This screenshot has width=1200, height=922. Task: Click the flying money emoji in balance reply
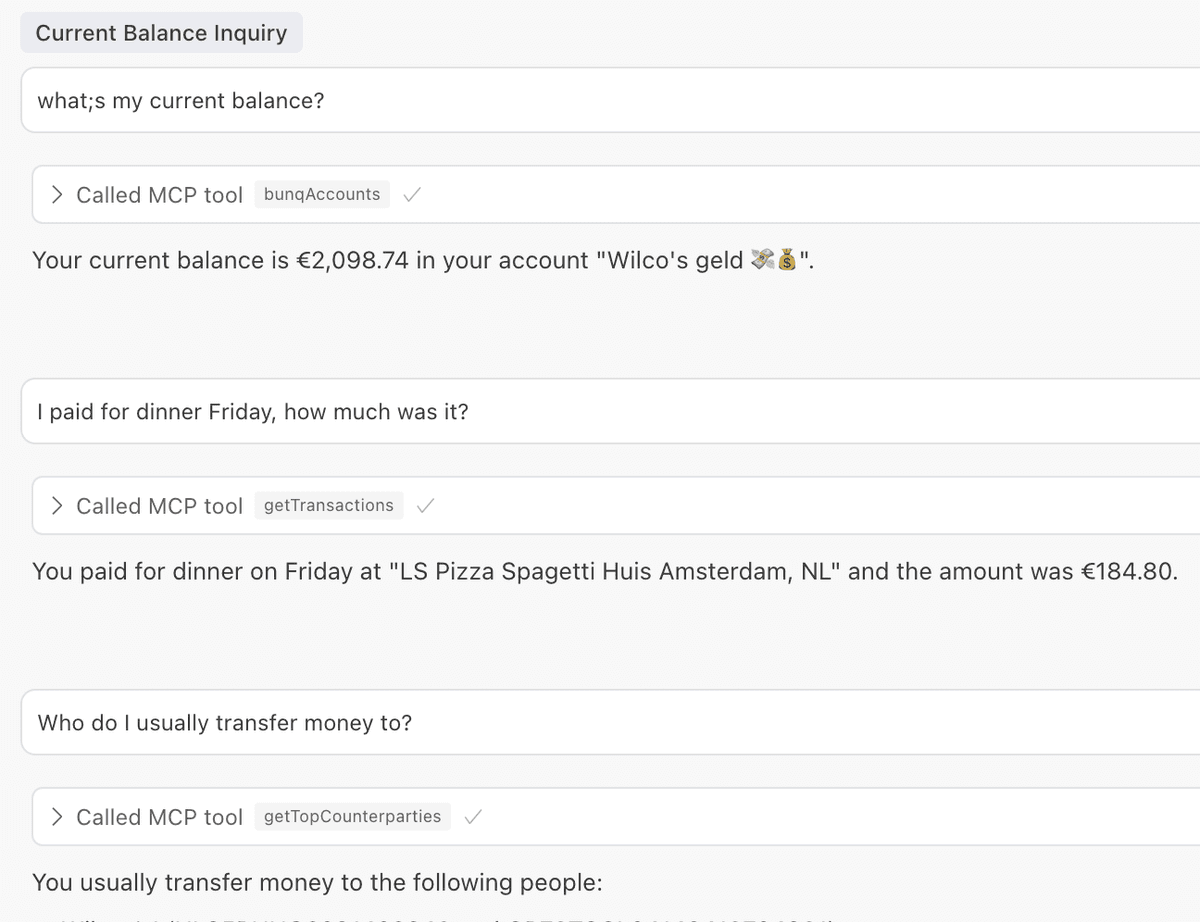763,260
